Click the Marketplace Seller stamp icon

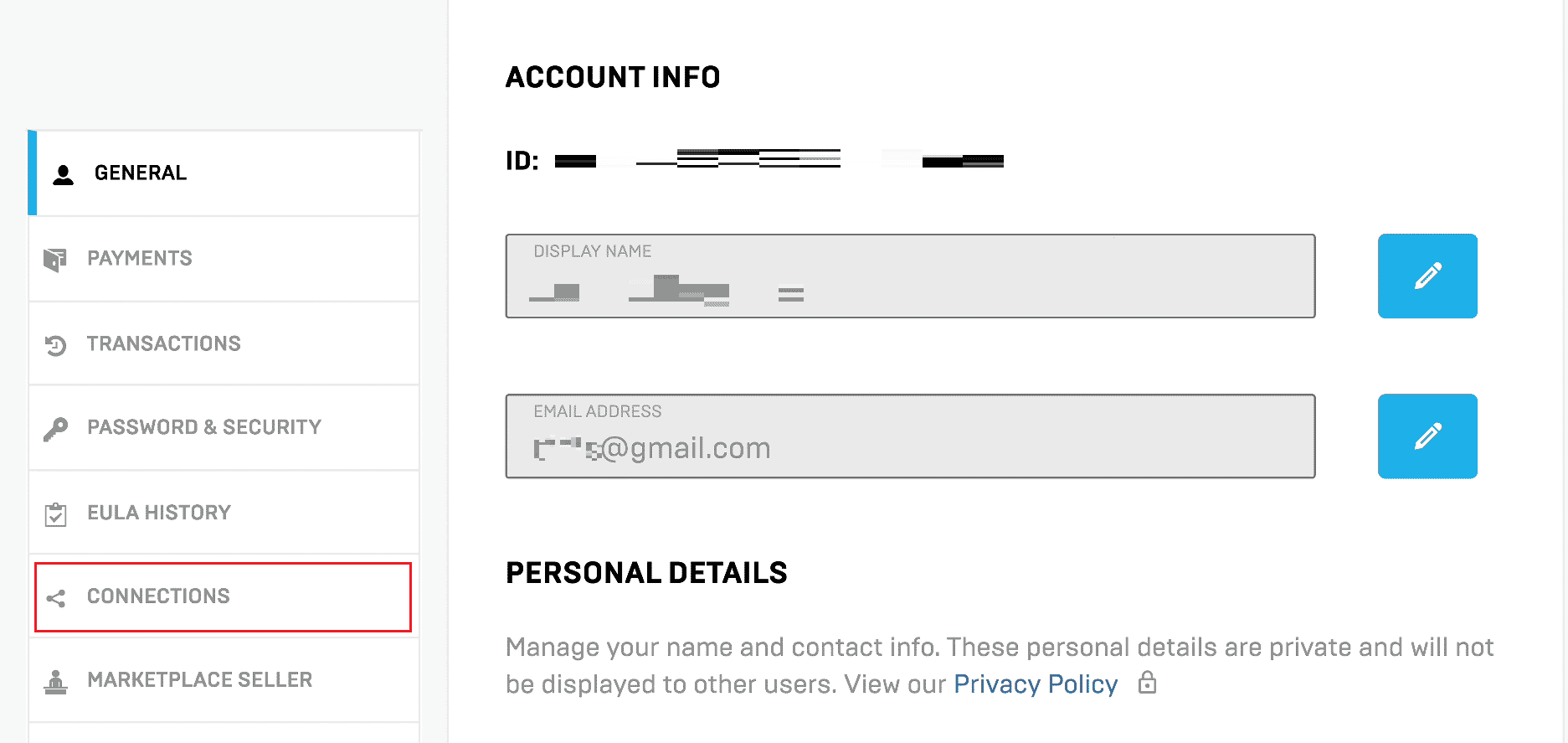coord(56,682)
